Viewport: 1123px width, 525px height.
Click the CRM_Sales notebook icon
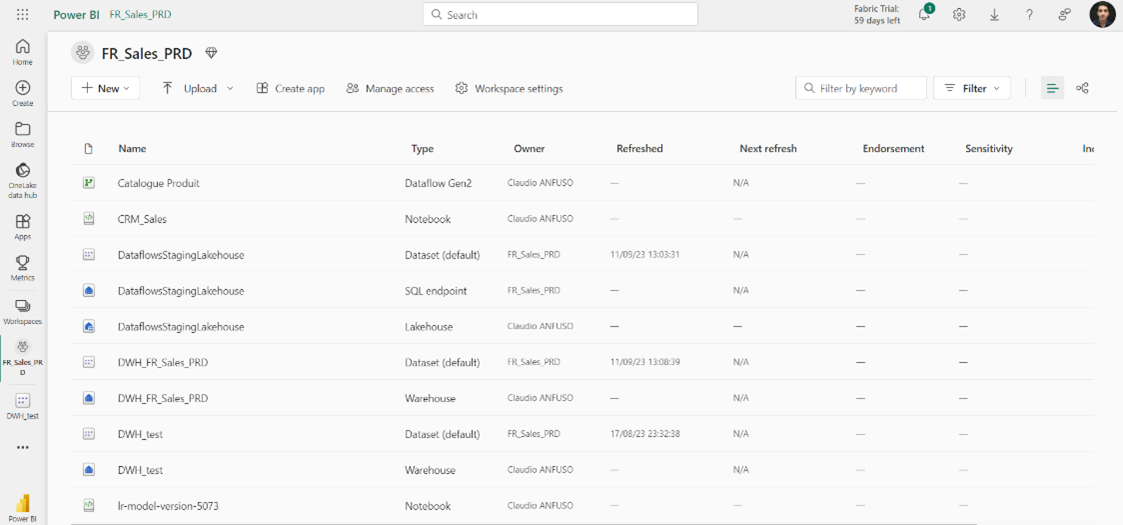[x=89, y=219]
